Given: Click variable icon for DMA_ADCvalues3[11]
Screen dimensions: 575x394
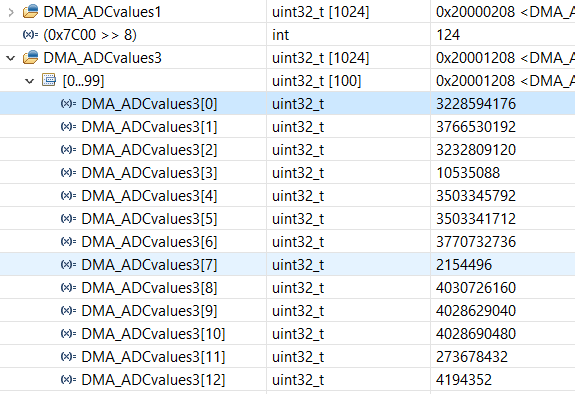Looking at the screenshot, I should tap(68, 356).
